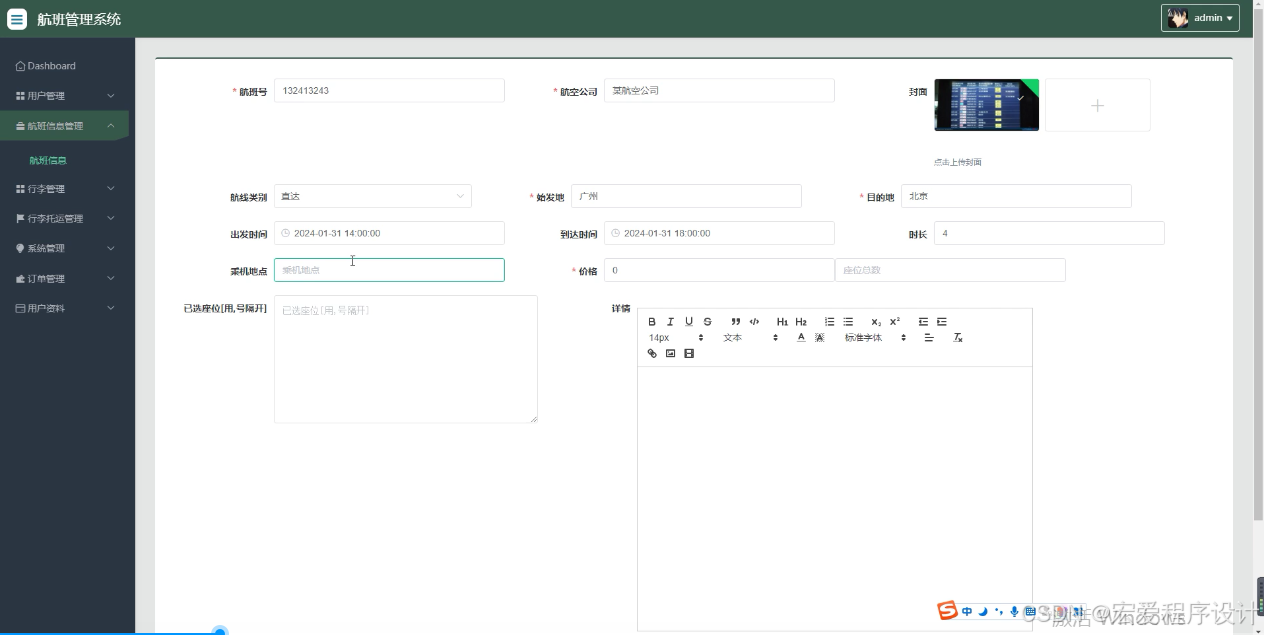The height and width of the screenshot is (635, 1264).
Task: Open the 标准字体 font dropdown
Action: 875,338
